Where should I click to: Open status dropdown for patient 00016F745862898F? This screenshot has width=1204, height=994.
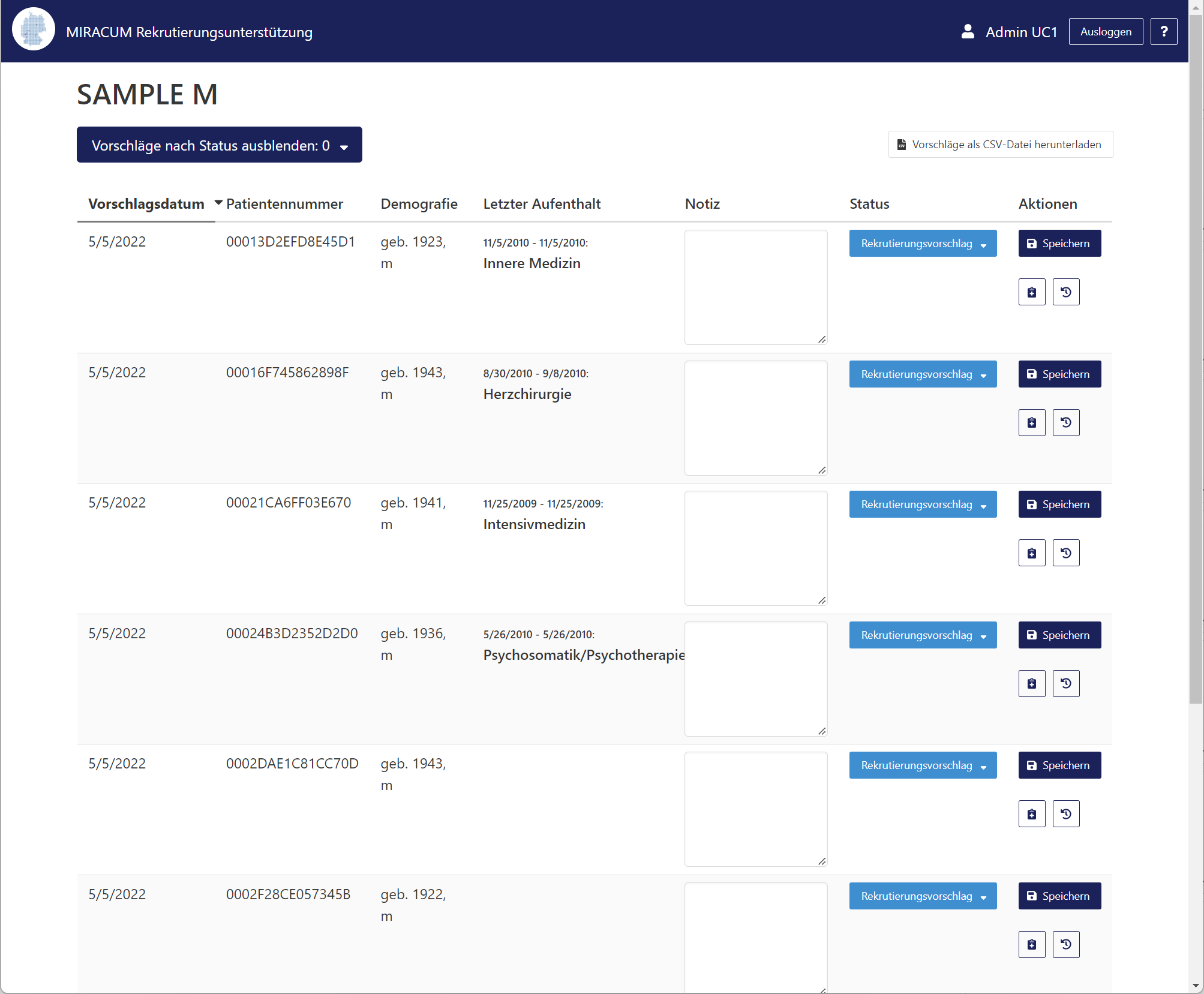(923, 374)
